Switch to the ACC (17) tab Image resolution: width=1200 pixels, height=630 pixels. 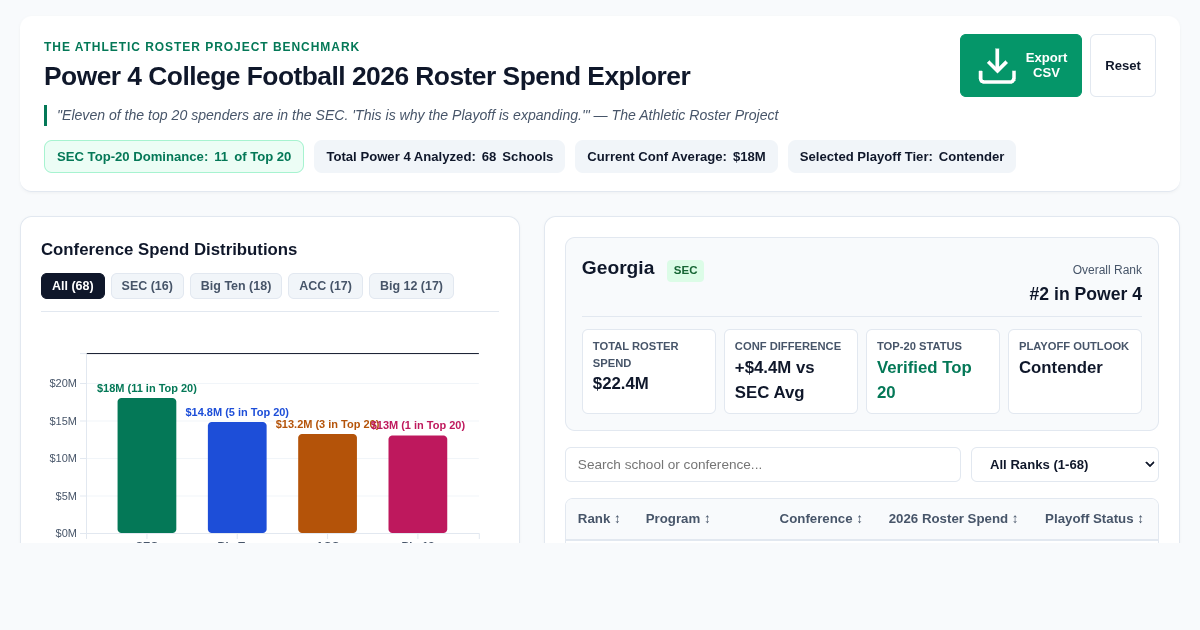(325, 286)
